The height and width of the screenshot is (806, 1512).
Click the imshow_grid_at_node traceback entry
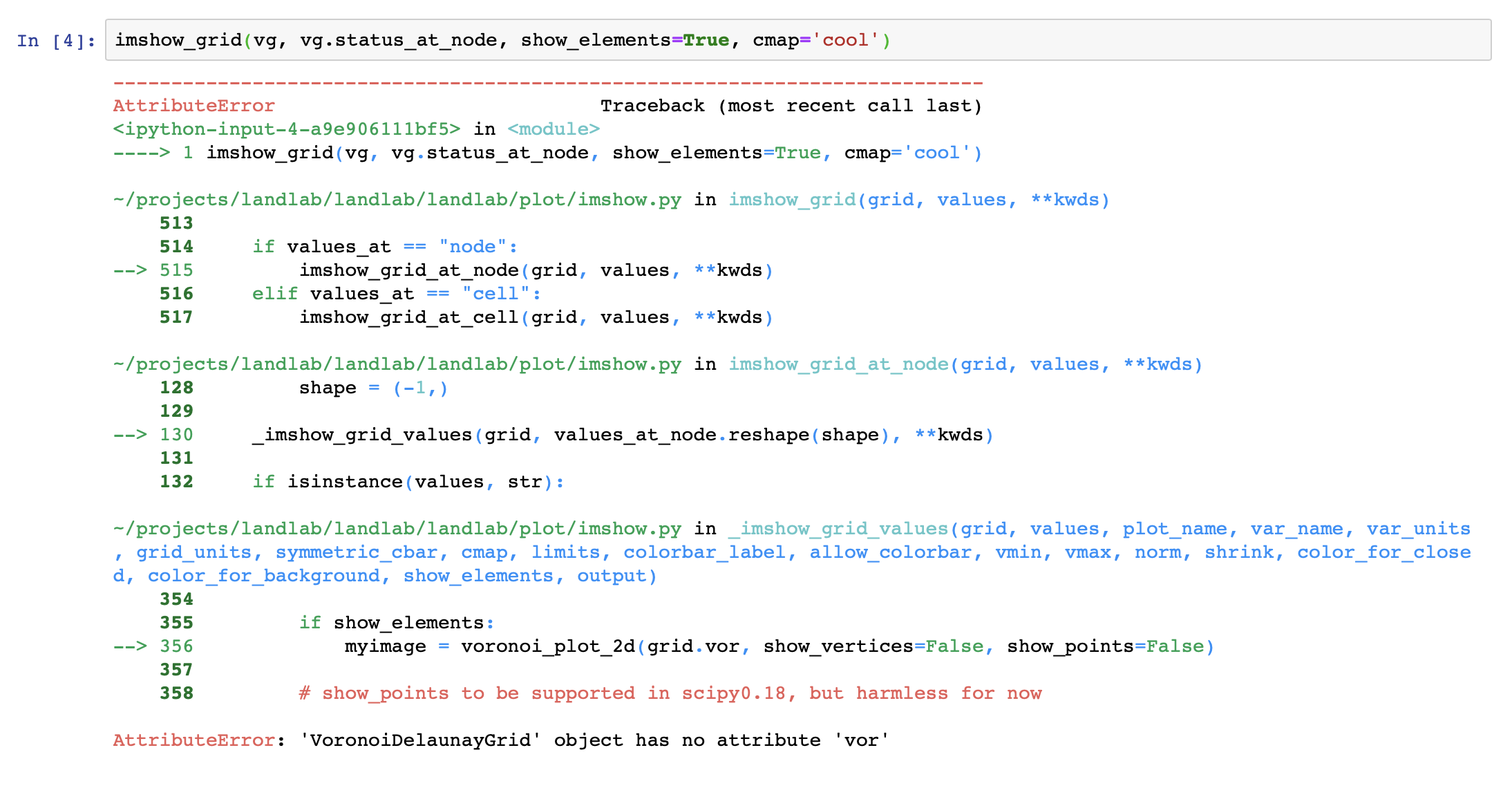pyautogui.click(x=838, y=364)
